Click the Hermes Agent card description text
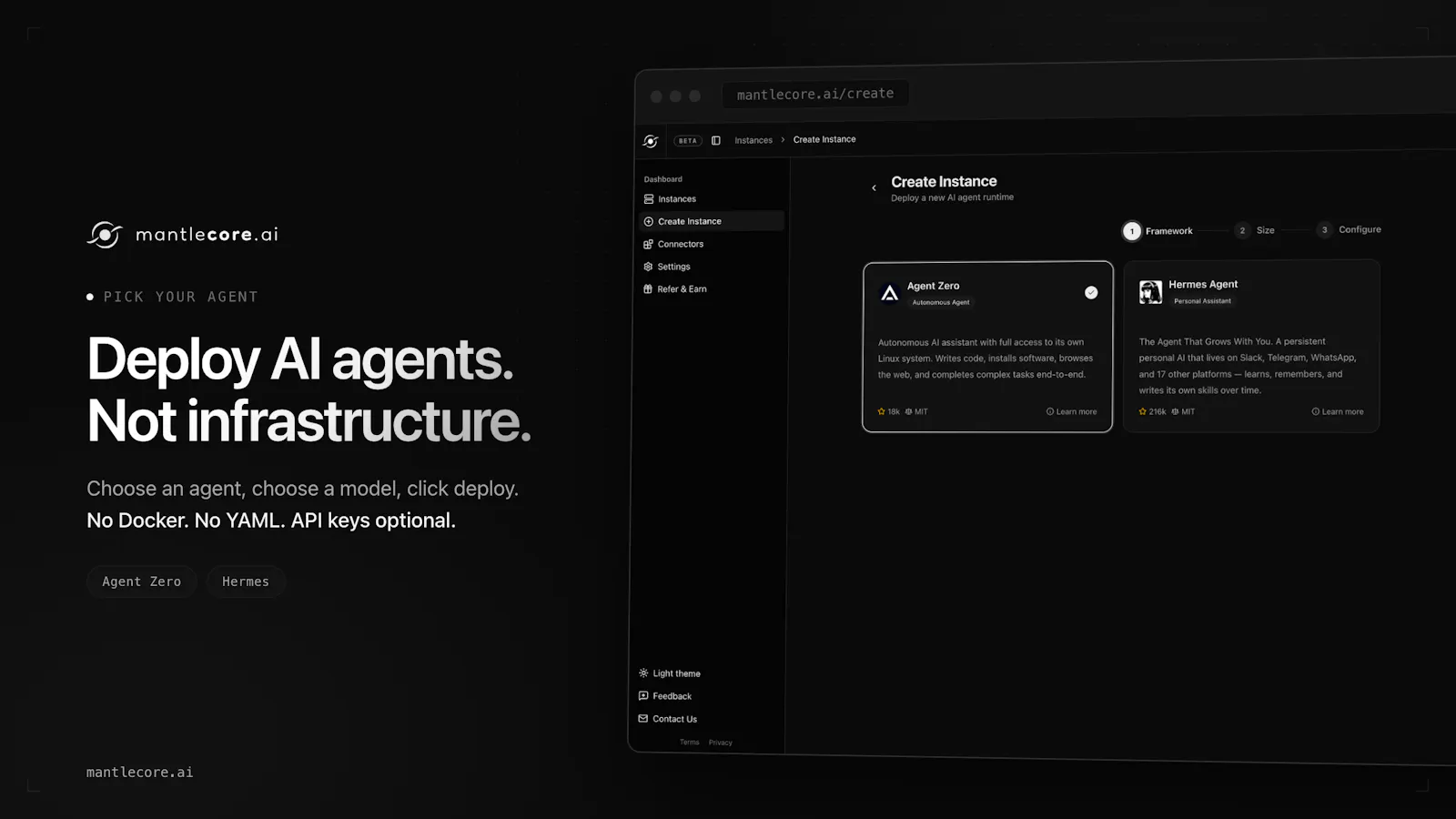Screen dimensions: 1456x819 point(1248,366)
